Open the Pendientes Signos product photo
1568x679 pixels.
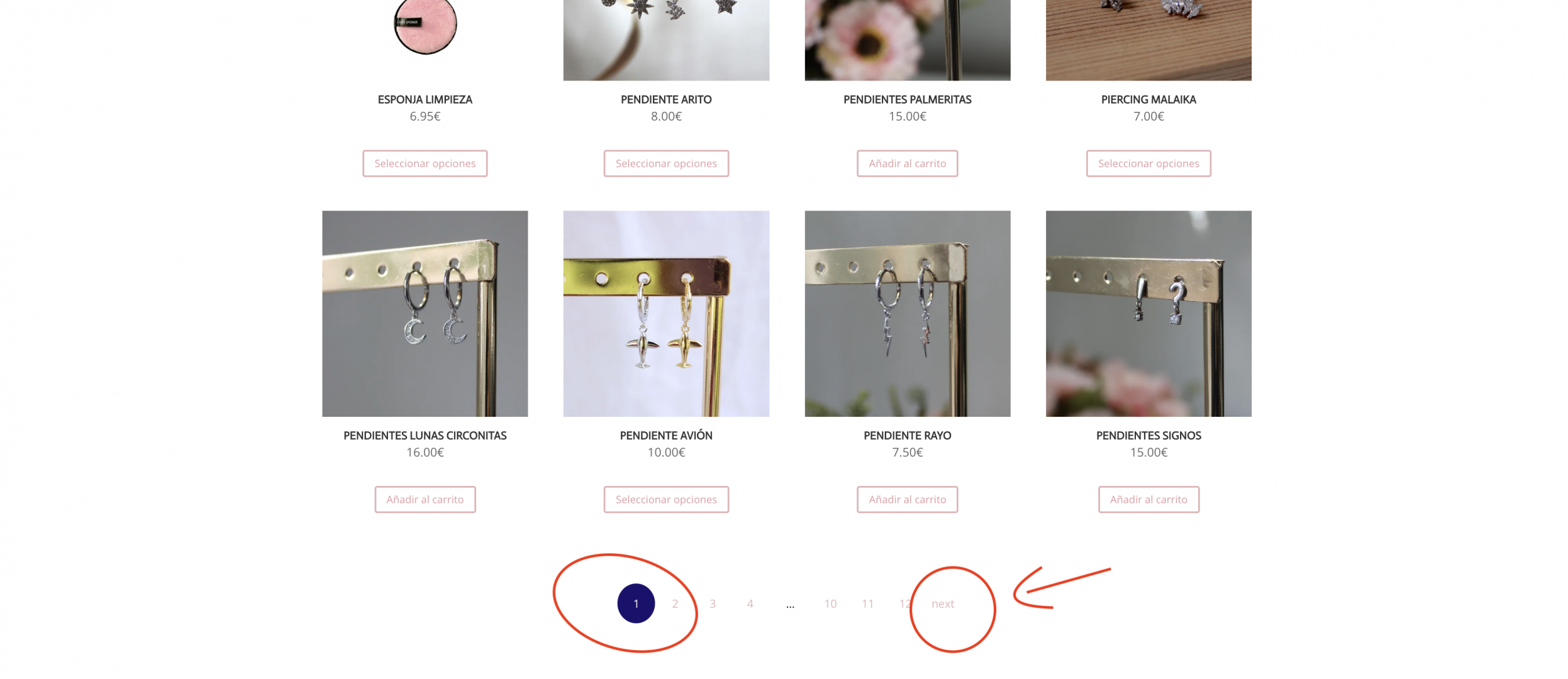(1148, 313)
